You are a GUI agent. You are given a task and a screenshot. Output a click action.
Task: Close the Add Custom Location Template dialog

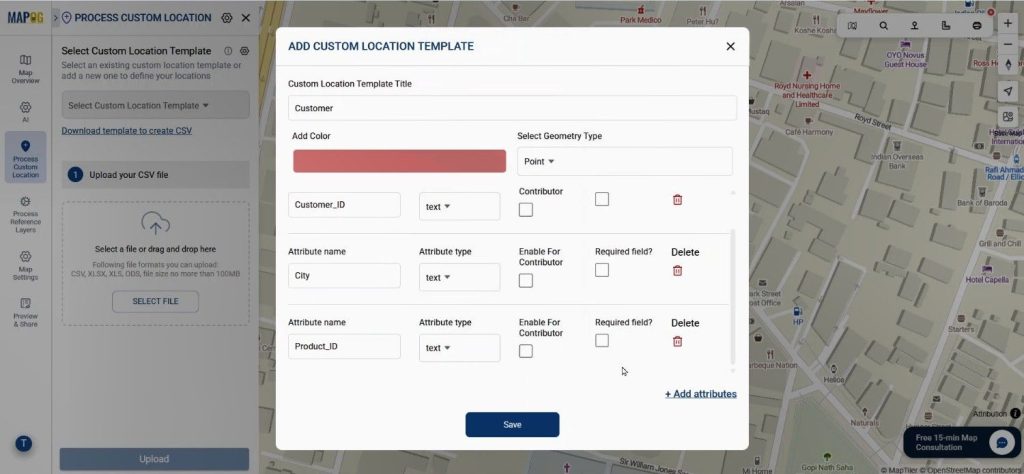730,46
